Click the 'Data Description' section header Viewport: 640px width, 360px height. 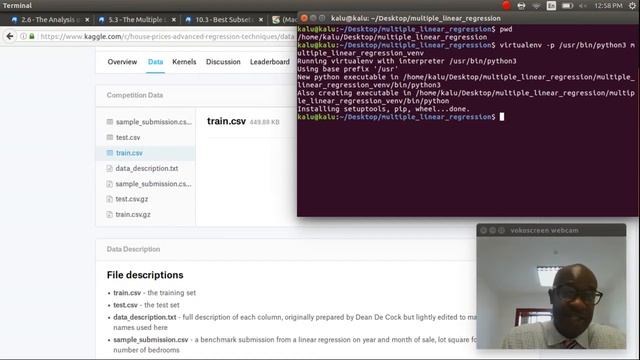[x=133, y=249]
